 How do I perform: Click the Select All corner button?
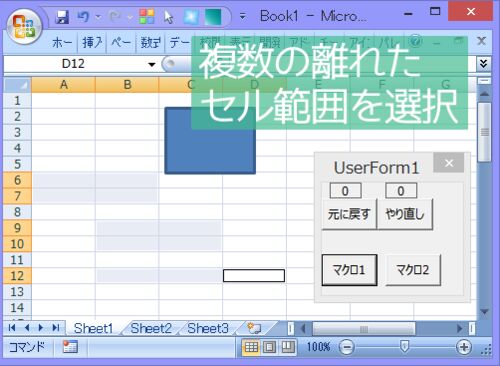point(17,85)
